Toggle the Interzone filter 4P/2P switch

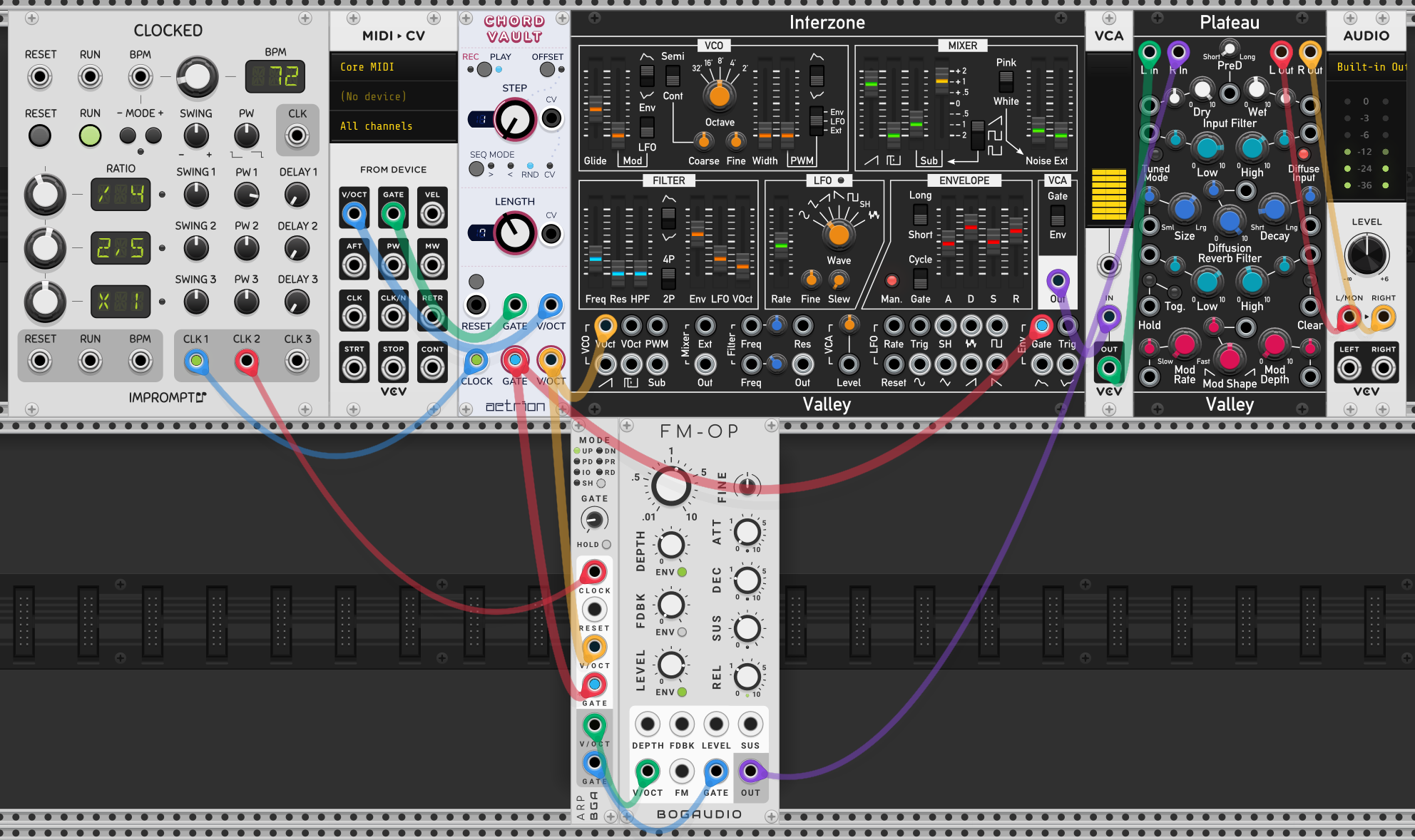(x=668, y=278)
